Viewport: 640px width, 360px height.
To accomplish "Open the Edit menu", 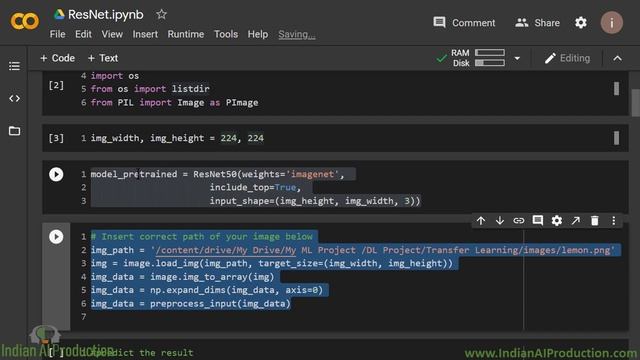I will [83, 34].
